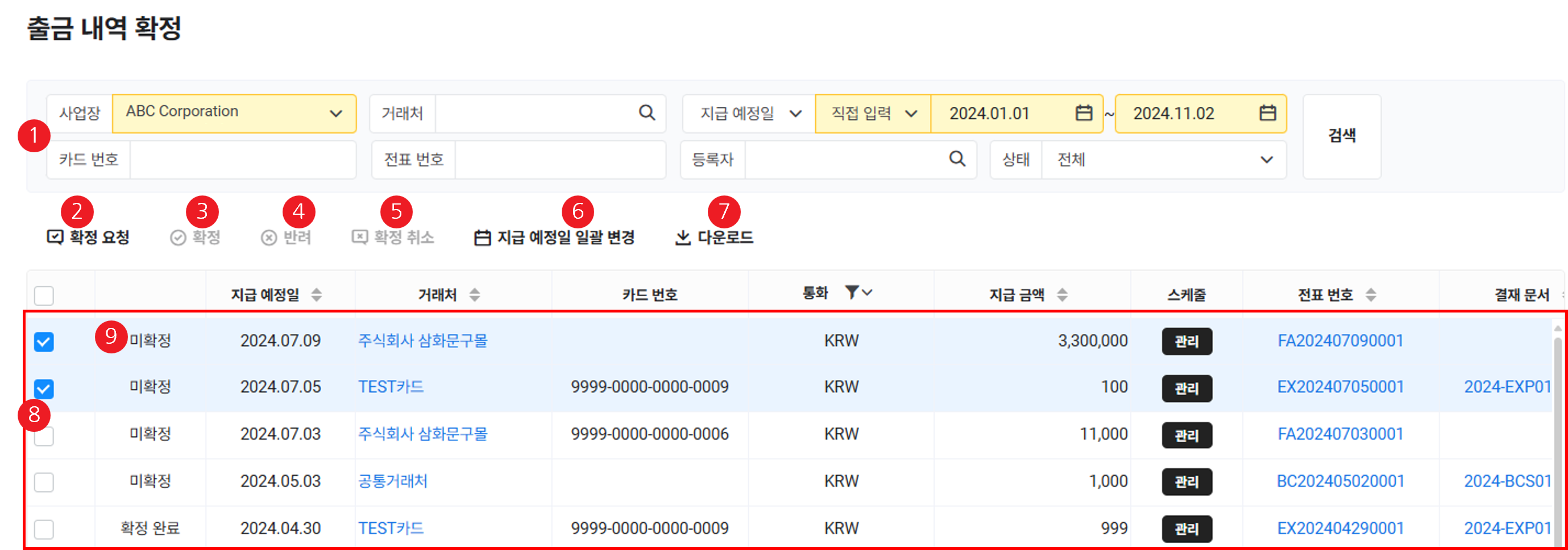Viewport: 1568px width, 550px height.
Task: Sort by 지급 예정일 column arrows
Action: [x=317, y=295]
